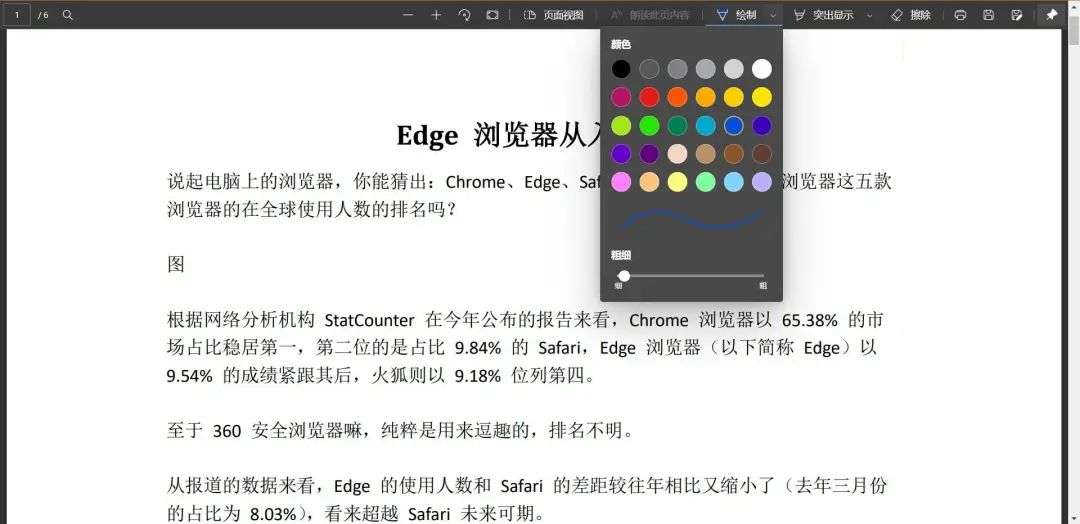Screen dimensions: 1080x524
Task: Pick the dark green color swatch
Action: point(678,125)
